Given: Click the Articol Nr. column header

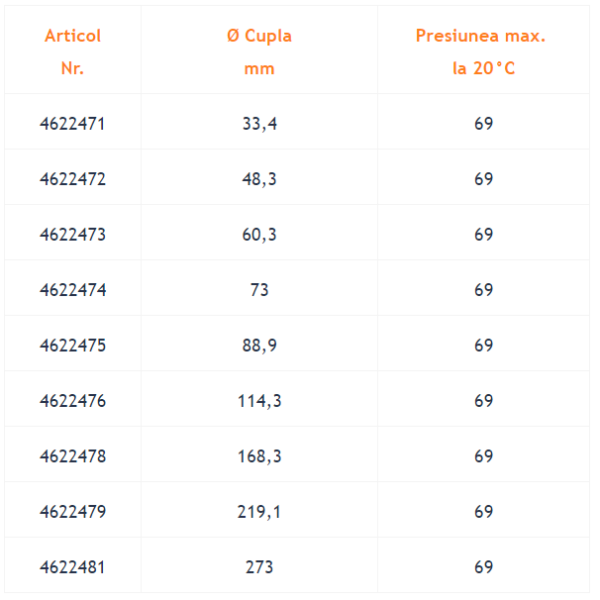Looking at the screenshot, I should click(73, 52).
